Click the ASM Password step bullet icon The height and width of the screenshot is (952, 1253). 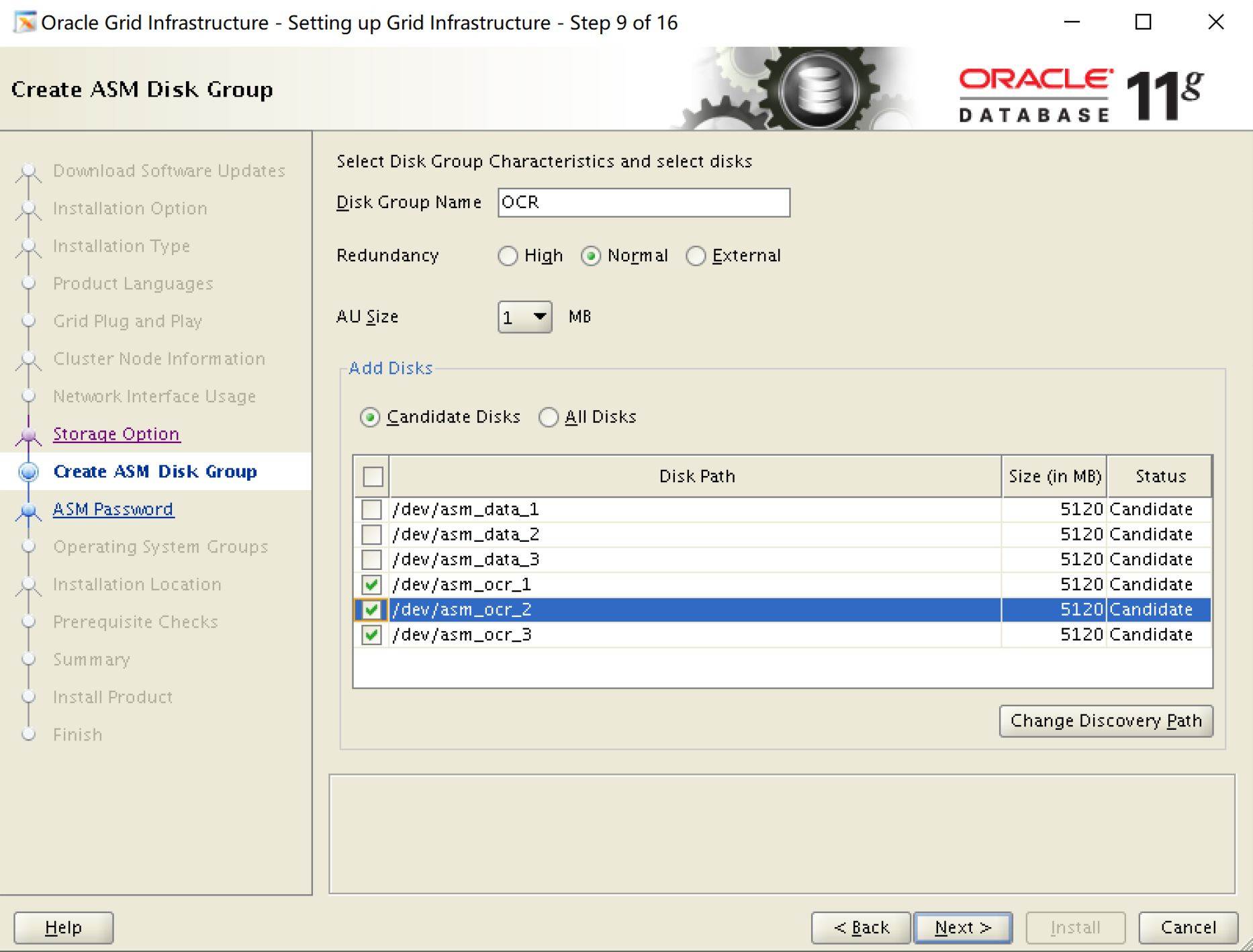click(x=28, y=510)
